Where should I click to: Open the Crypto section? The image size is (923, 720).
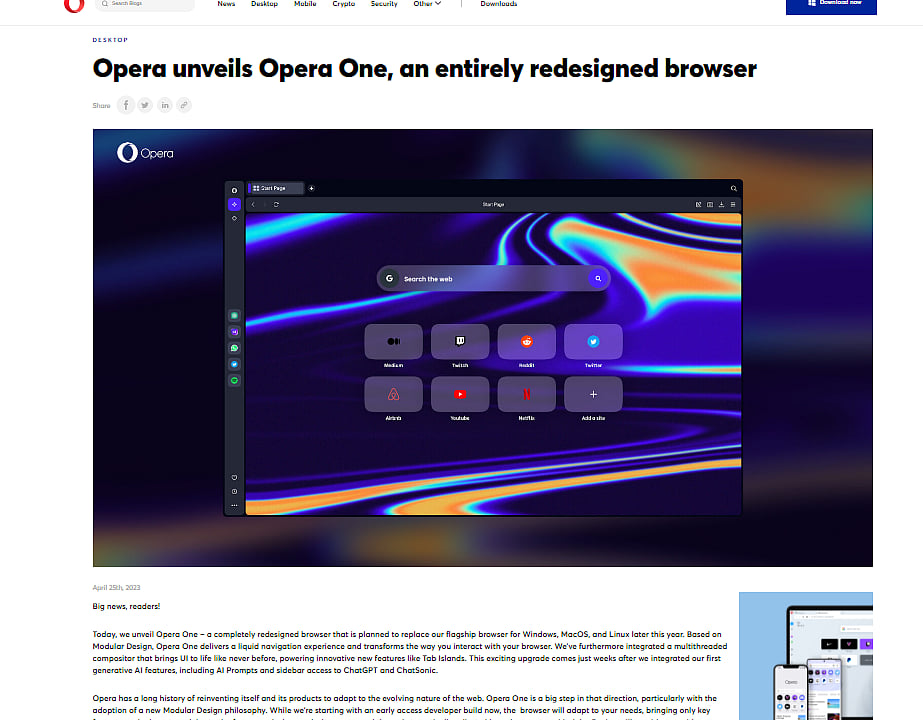click(344, 4)
